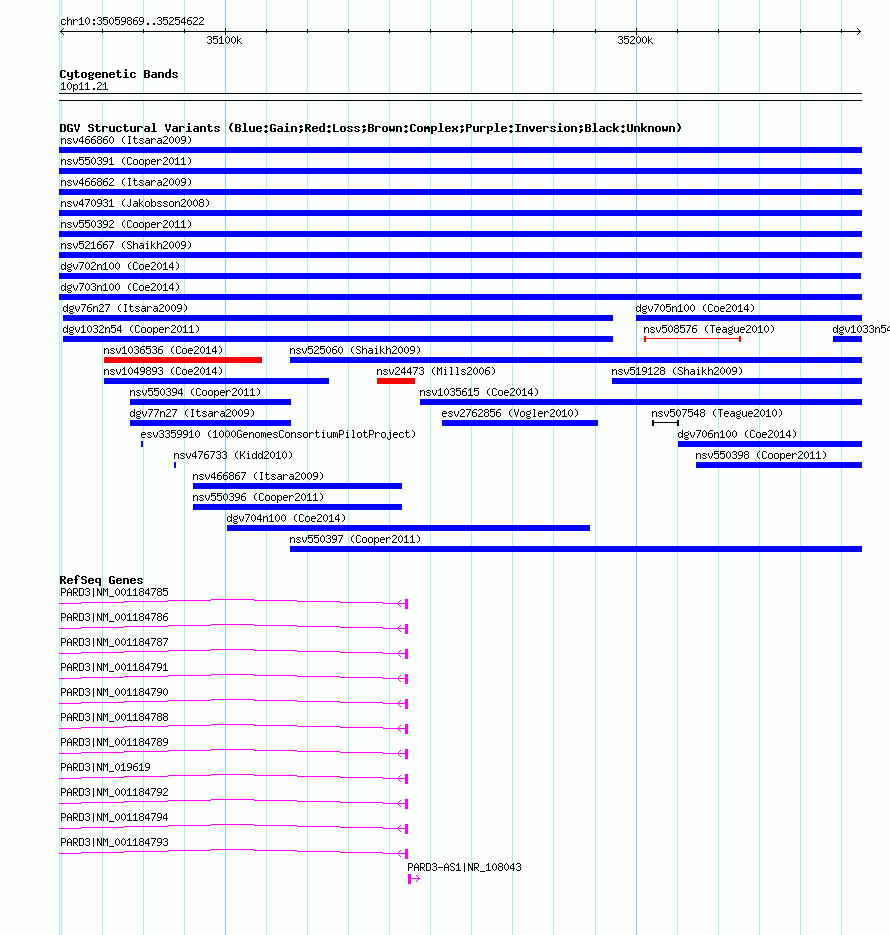
Task: Select the 10p11.21 band label
Action: point(84,86)
